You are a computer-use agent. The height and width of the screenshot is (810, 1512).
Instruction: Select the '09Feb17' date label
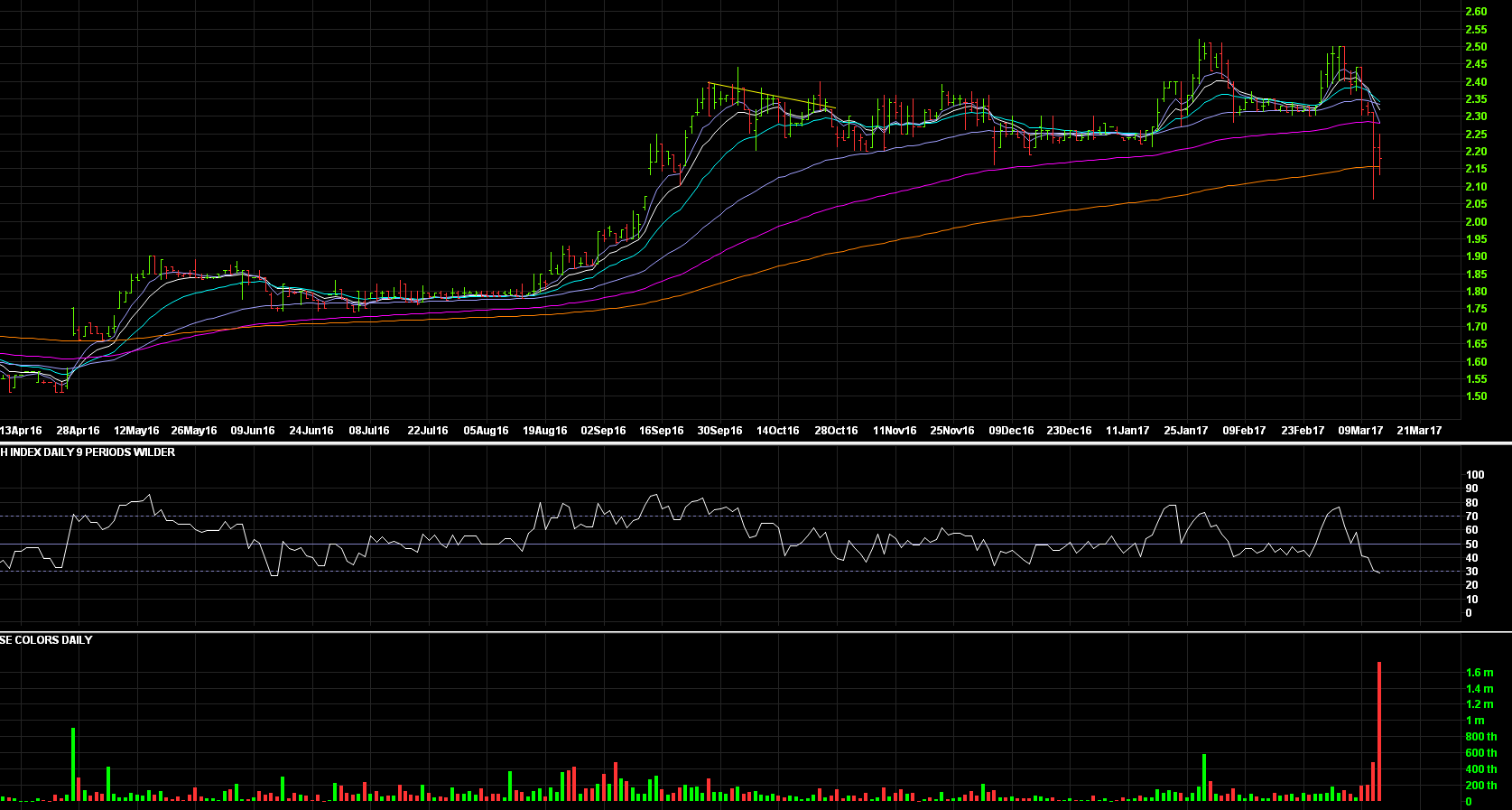coord(1244,431)
